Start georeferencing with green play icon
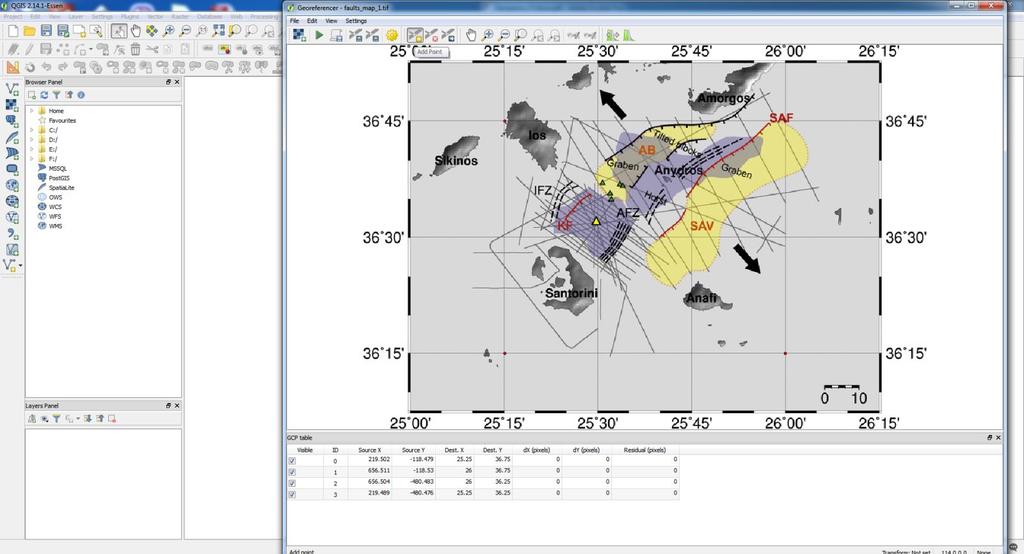 pyautogui.click(x=319, y=35)
